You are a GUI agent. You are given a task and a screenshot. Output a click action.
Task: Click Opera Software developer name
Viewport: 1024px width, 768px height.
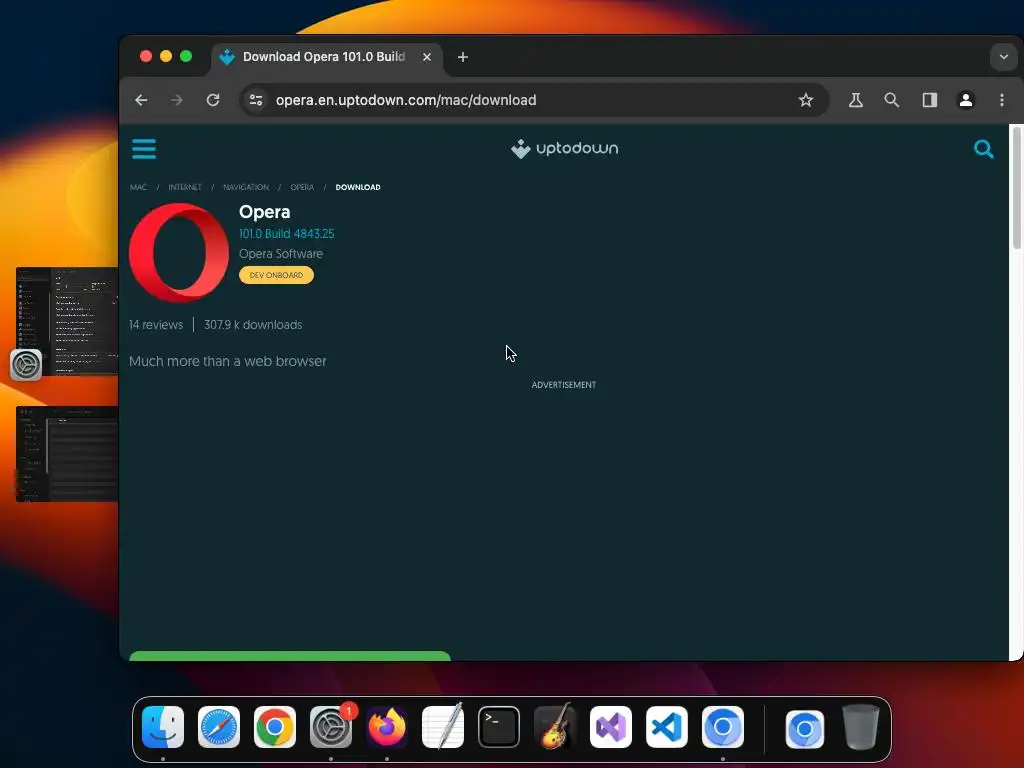281,254
